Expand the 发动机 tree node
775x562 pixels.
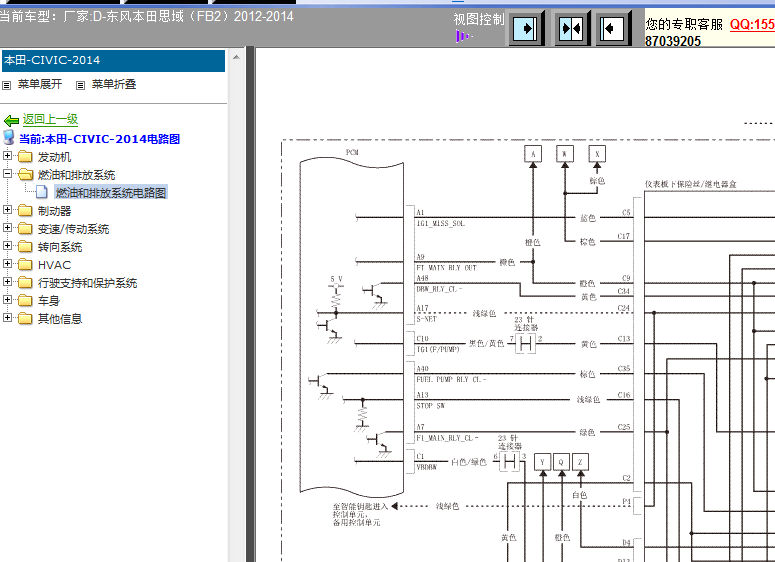pyautogui.click(x=7, y=156)
